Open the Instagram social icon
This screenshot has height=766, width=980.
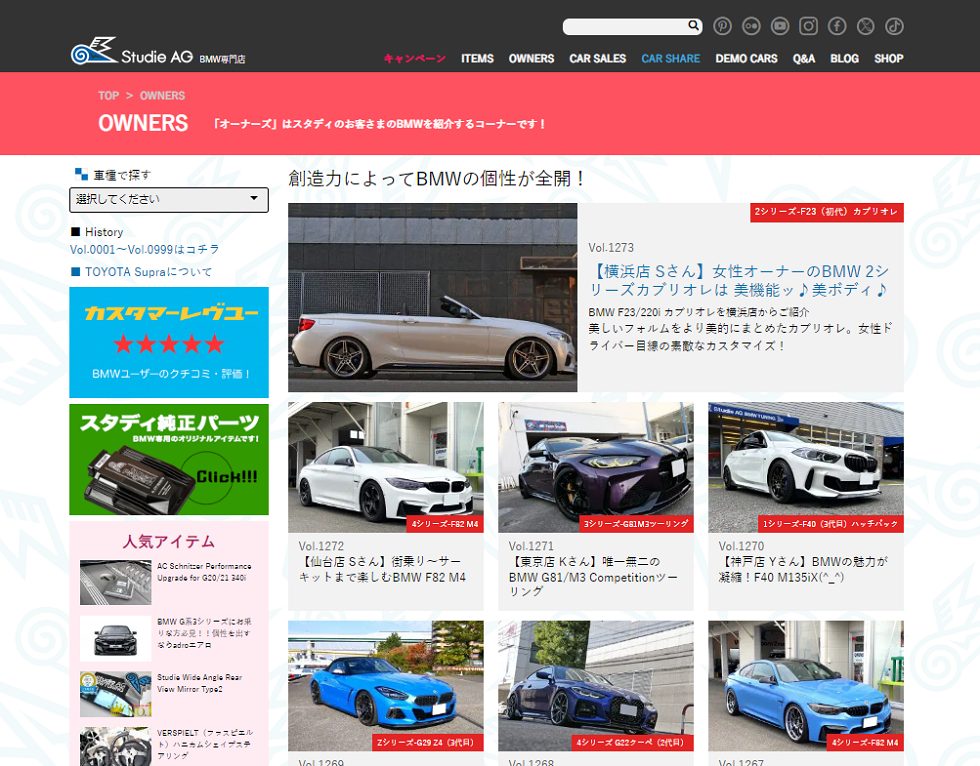coord(808,26)
